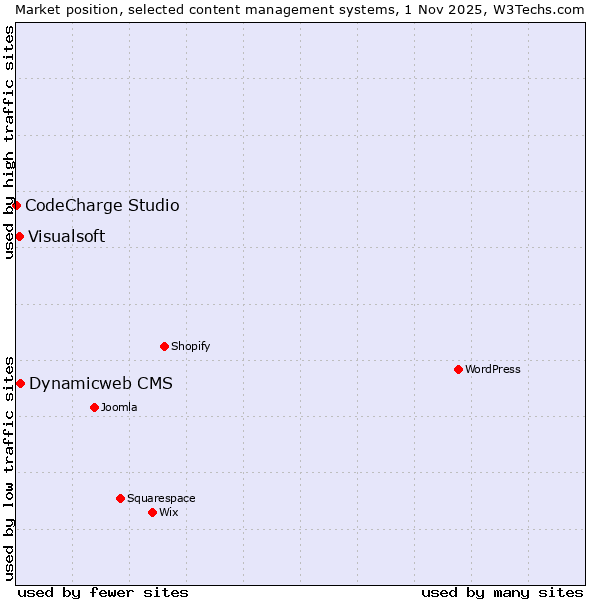Select the Joomla label text
Screen dimensions: 600x600
pos(119,407)
